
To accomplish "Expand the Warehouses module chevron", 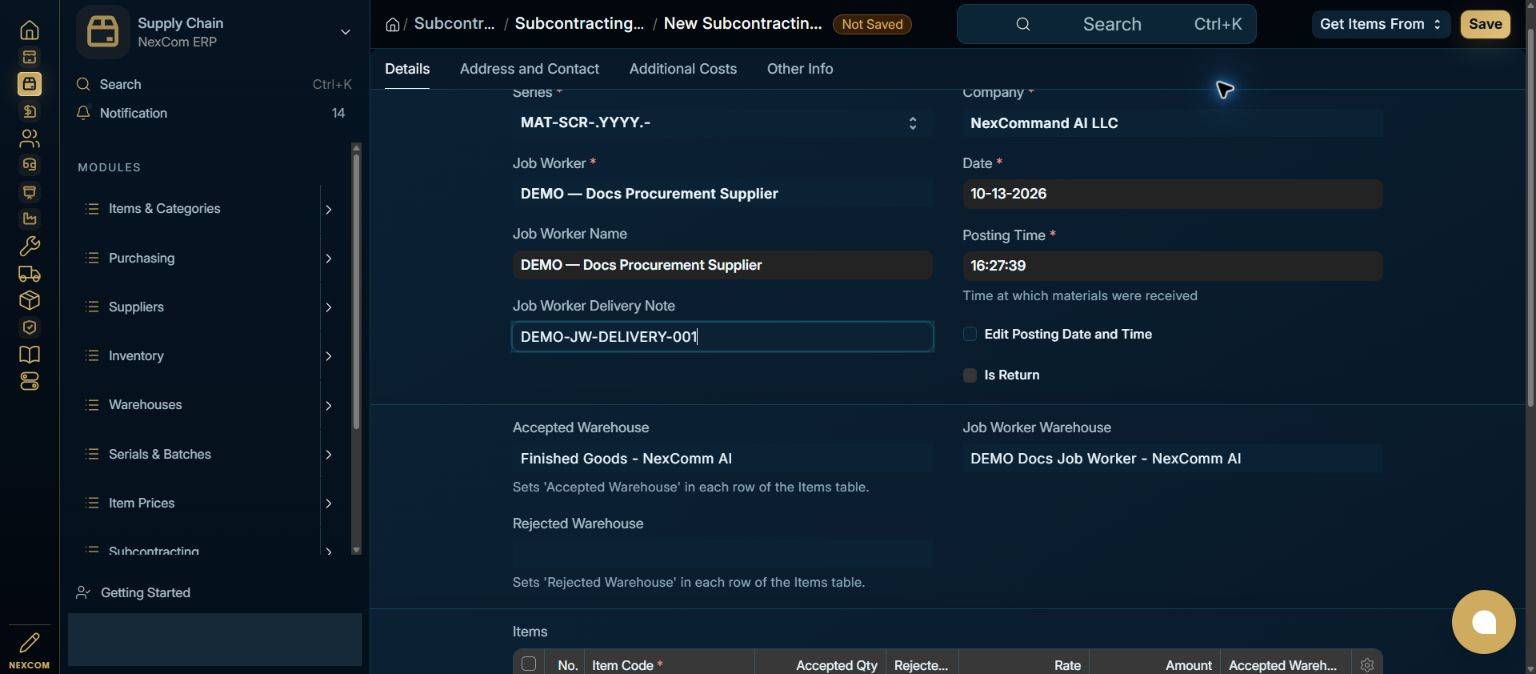I will point(328,405).
